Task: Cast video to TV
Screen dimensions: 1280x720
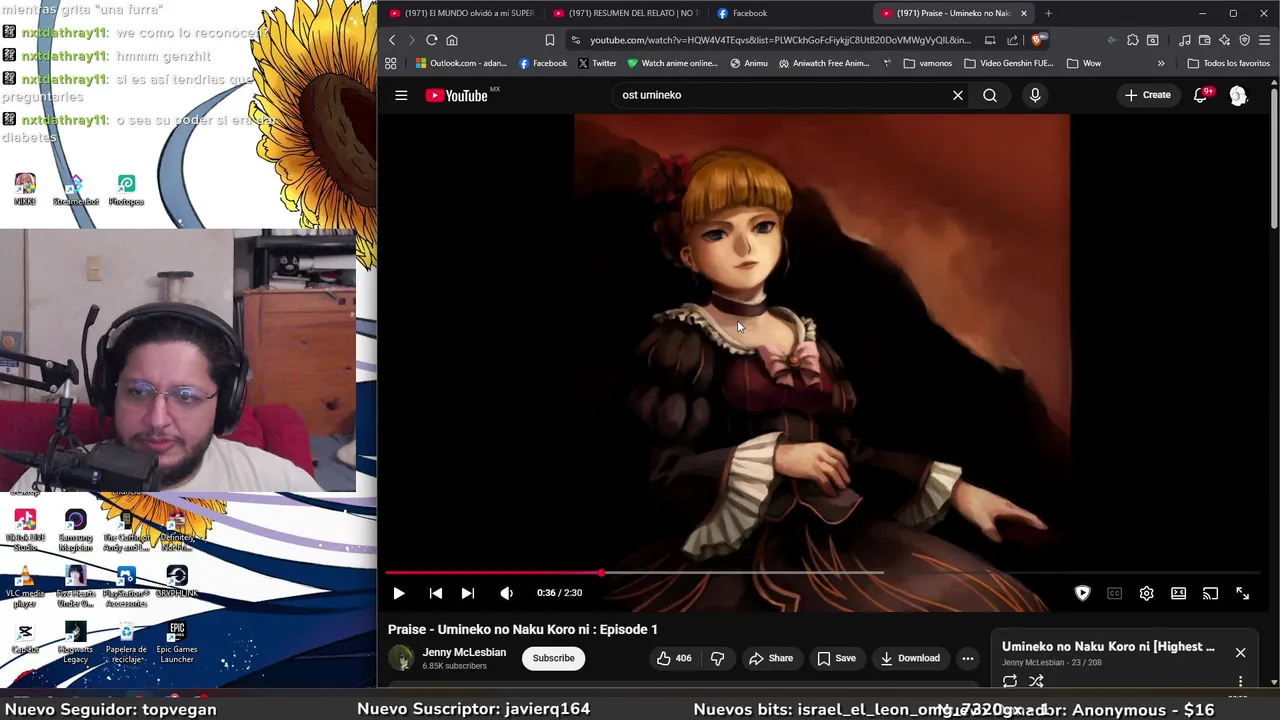Action: [1210, 593]
